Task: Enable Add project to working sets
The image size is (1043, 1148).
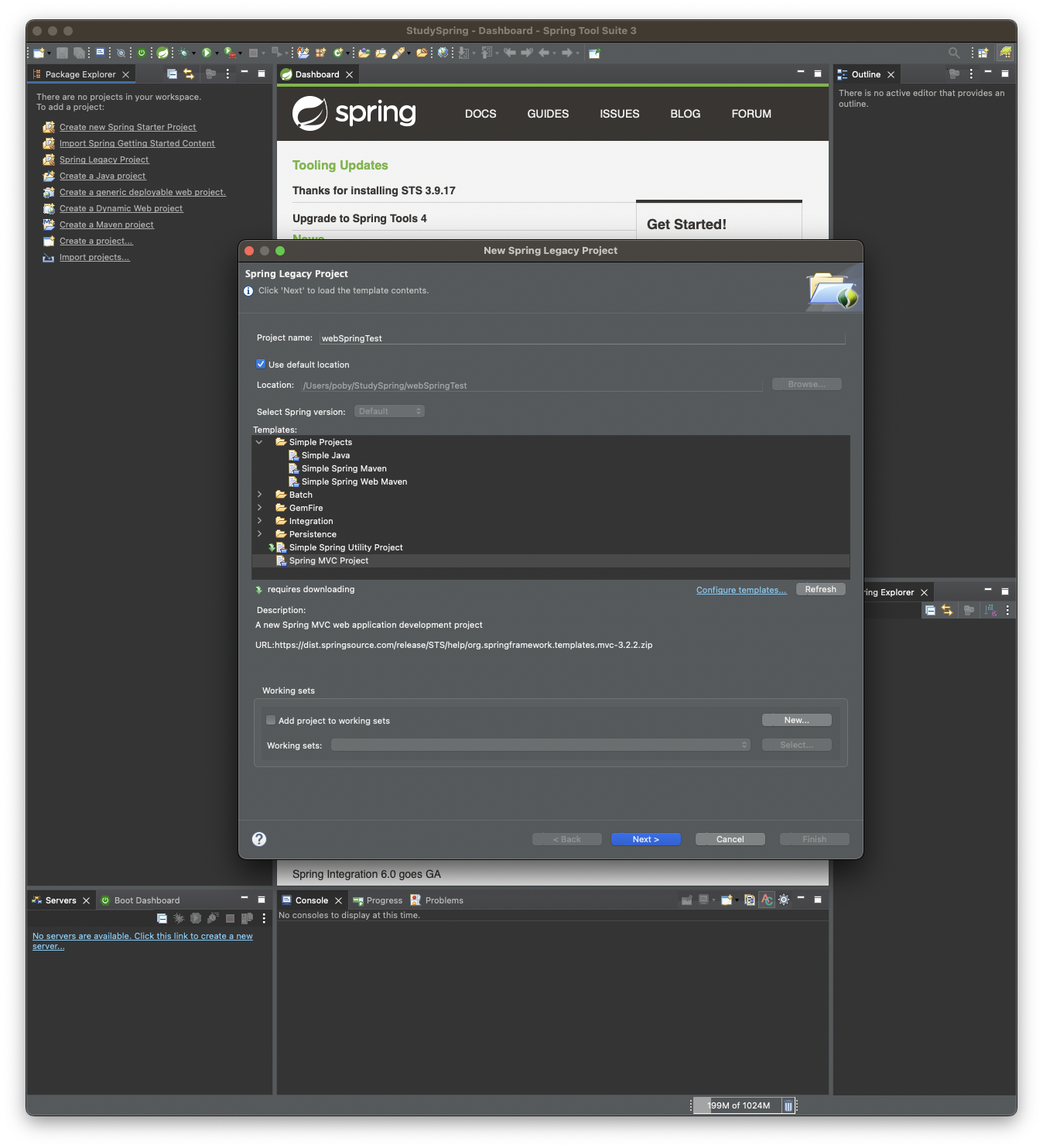Action: (271, 720)
